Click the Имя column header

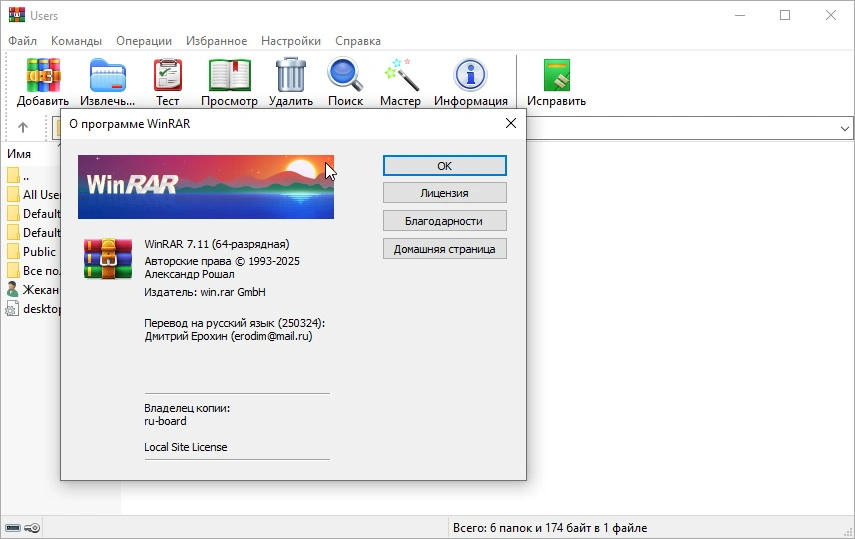(19, 154)
